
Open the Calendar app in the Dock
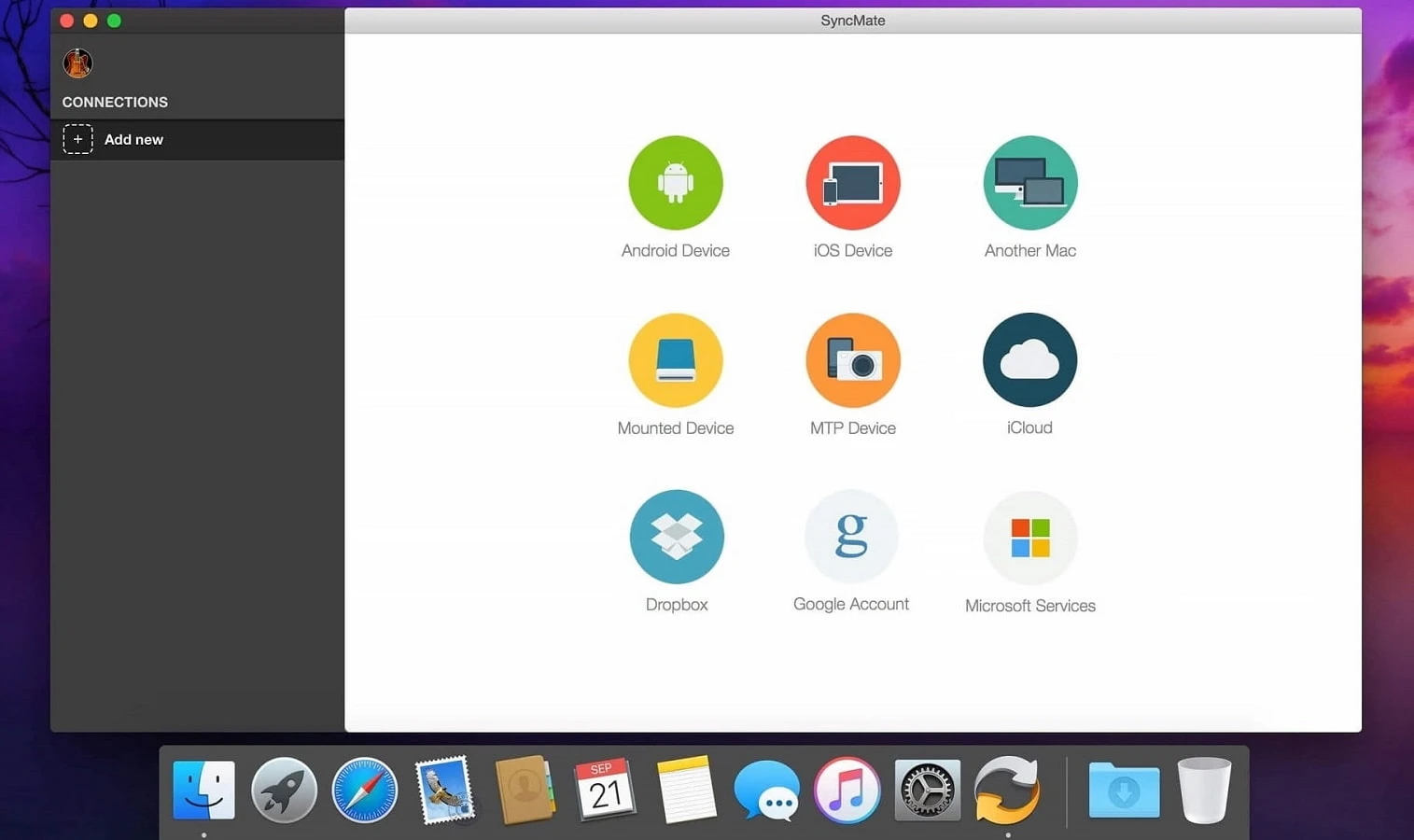(x=605, y=790)
